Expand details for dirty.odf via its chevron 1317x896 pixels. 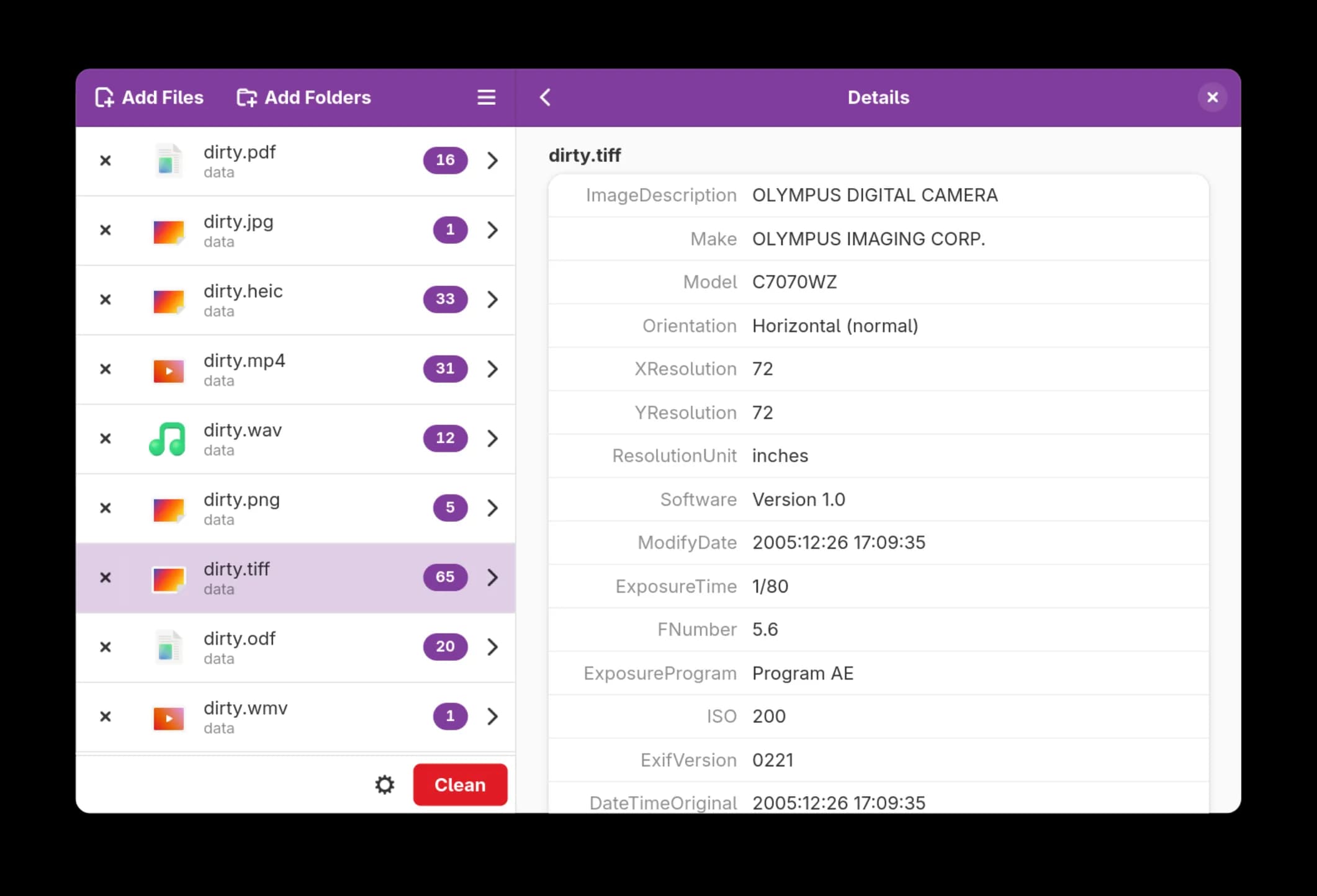pyautogui.click(x=493, y=647)
